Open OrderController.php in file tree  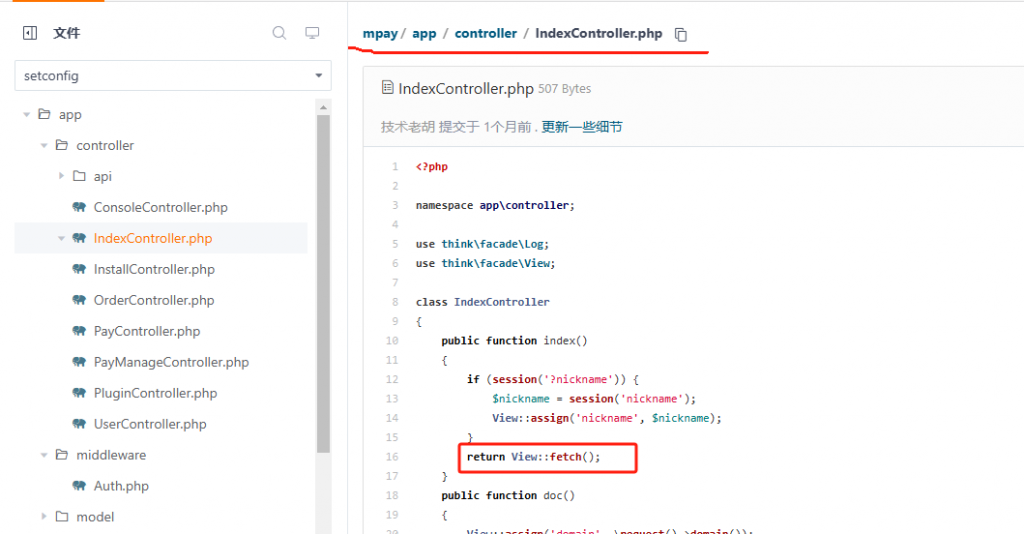154,300
